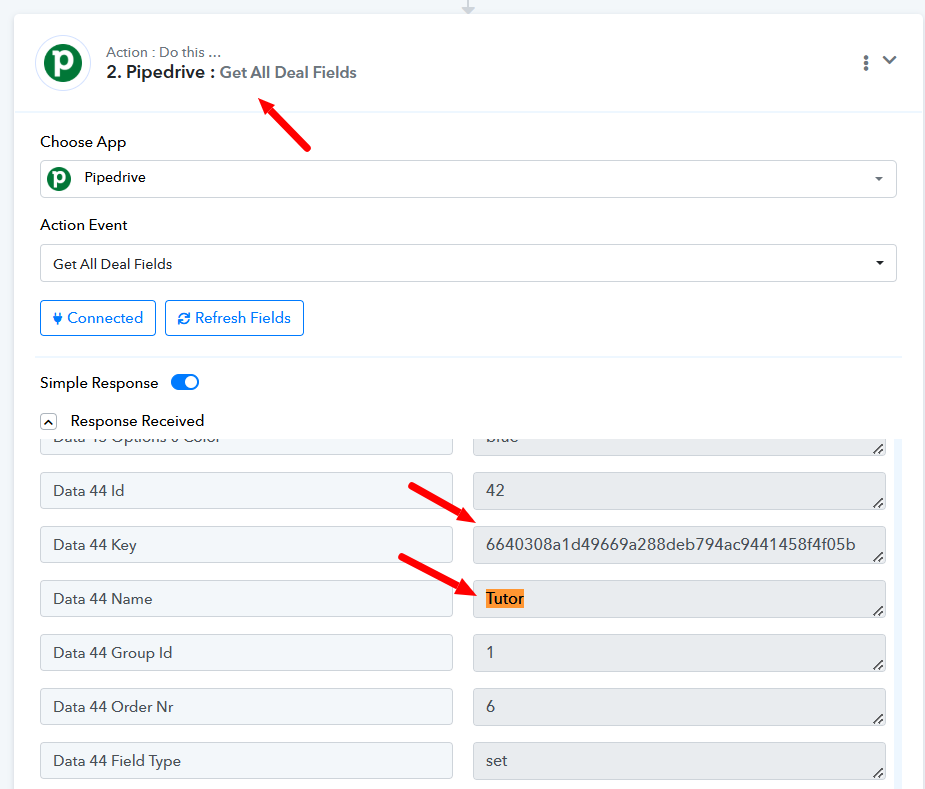
Task: Click the Data 44 Group Id label field
Action: [246, 653]
